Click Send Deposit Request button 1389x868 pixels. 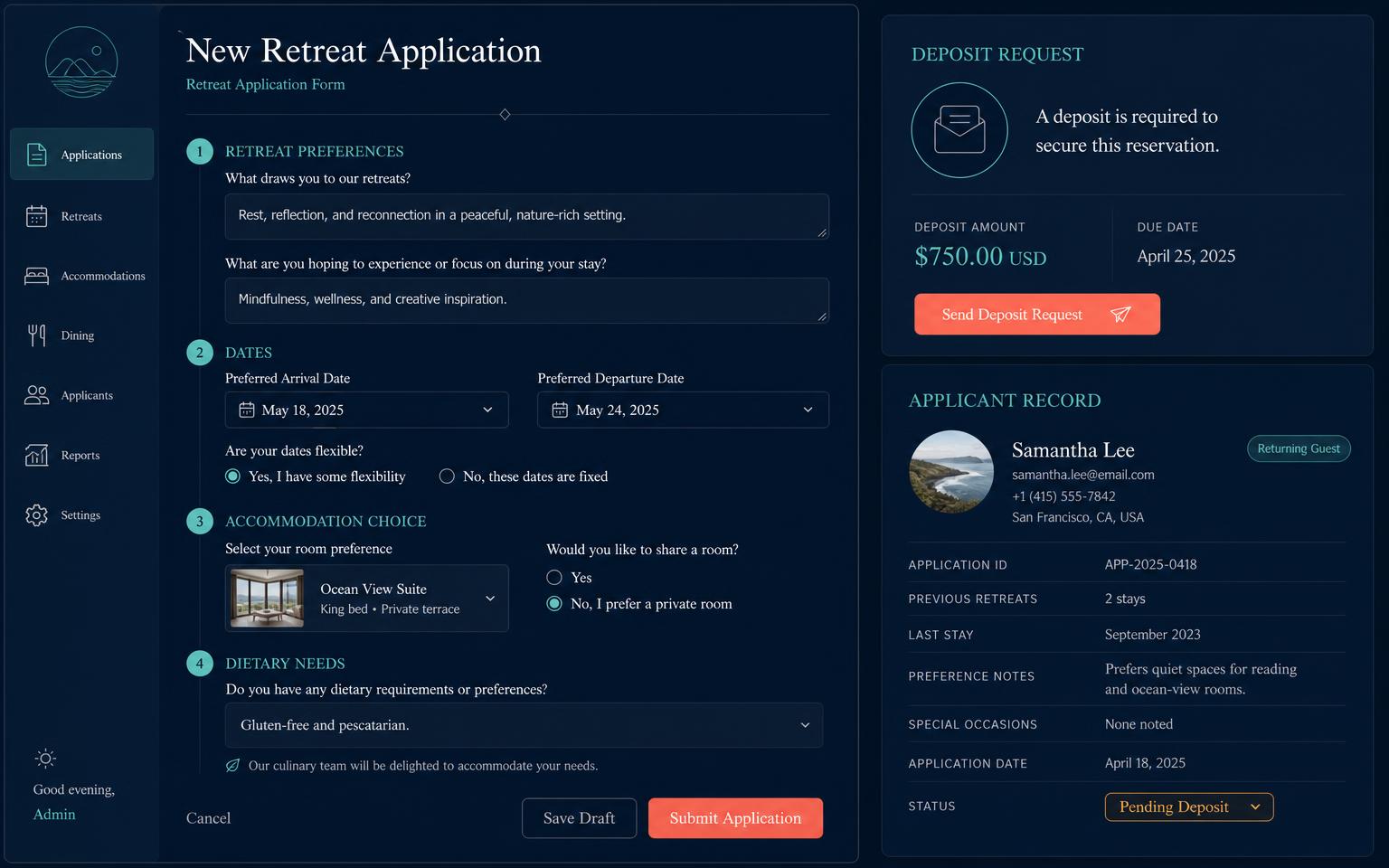click(x=1036, y=314)
